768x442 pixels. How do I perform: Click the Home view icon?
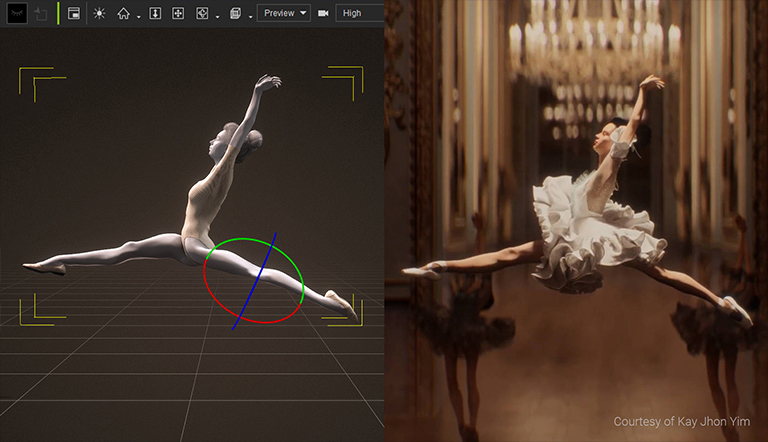tap(123, 14)
